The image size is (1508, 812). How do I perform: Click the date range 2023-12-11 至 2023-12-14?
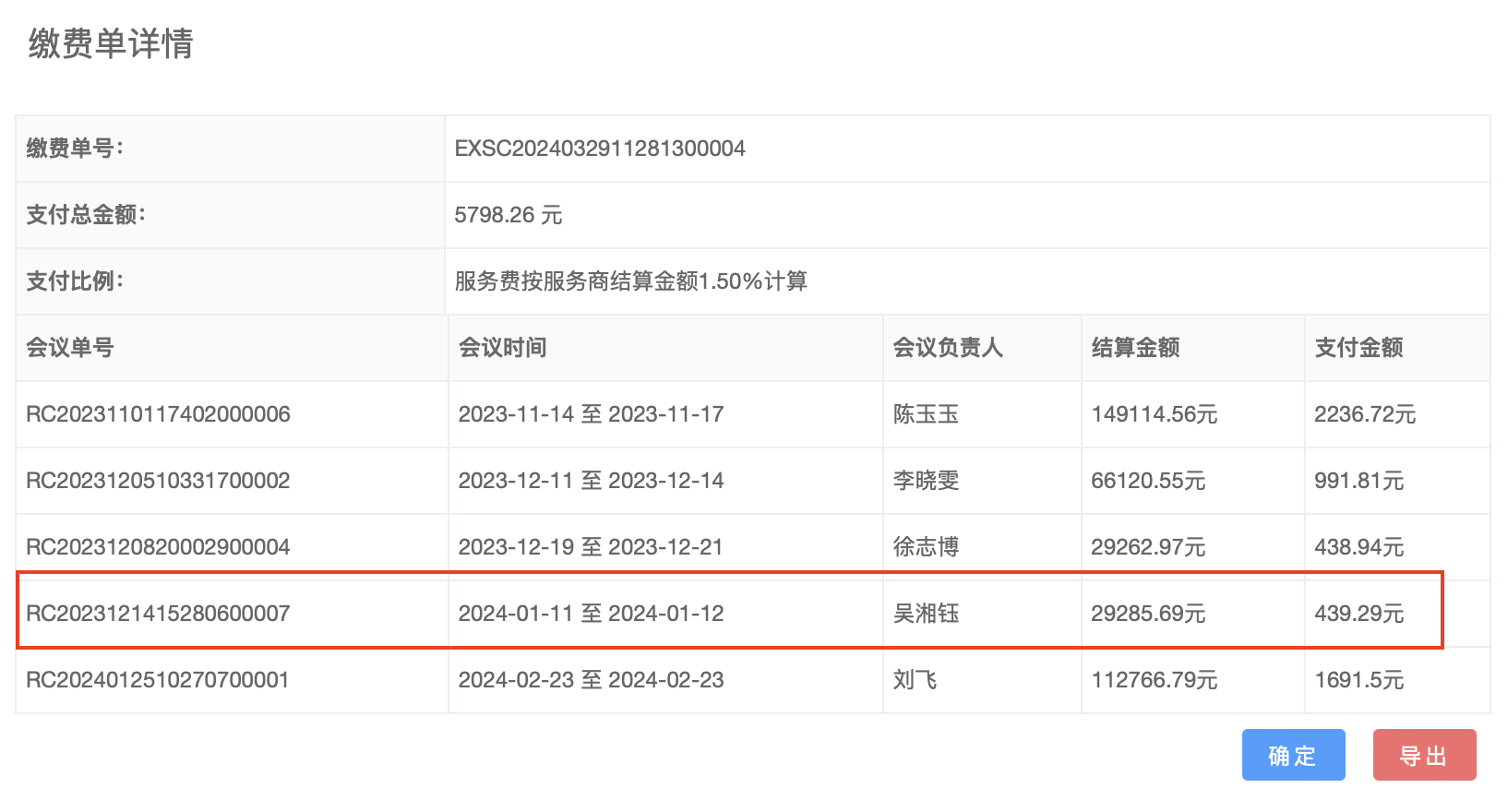point(591,481)
